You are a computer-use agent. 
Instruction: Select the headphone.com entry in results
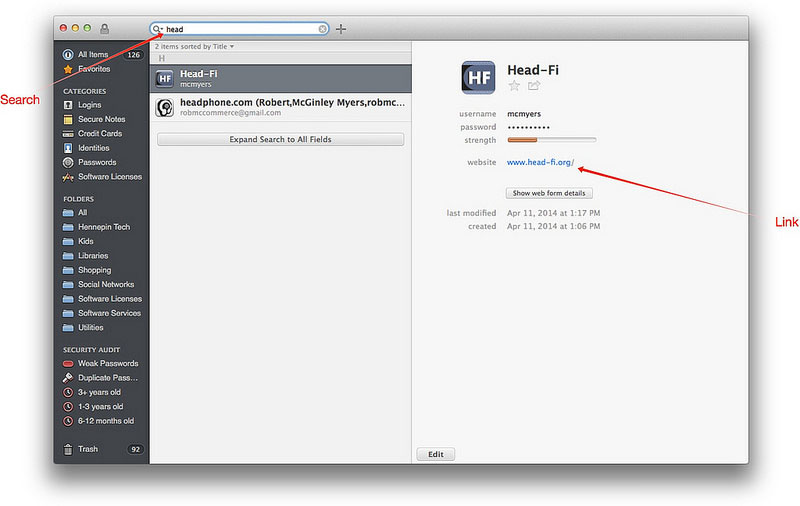tap(280, 108)
